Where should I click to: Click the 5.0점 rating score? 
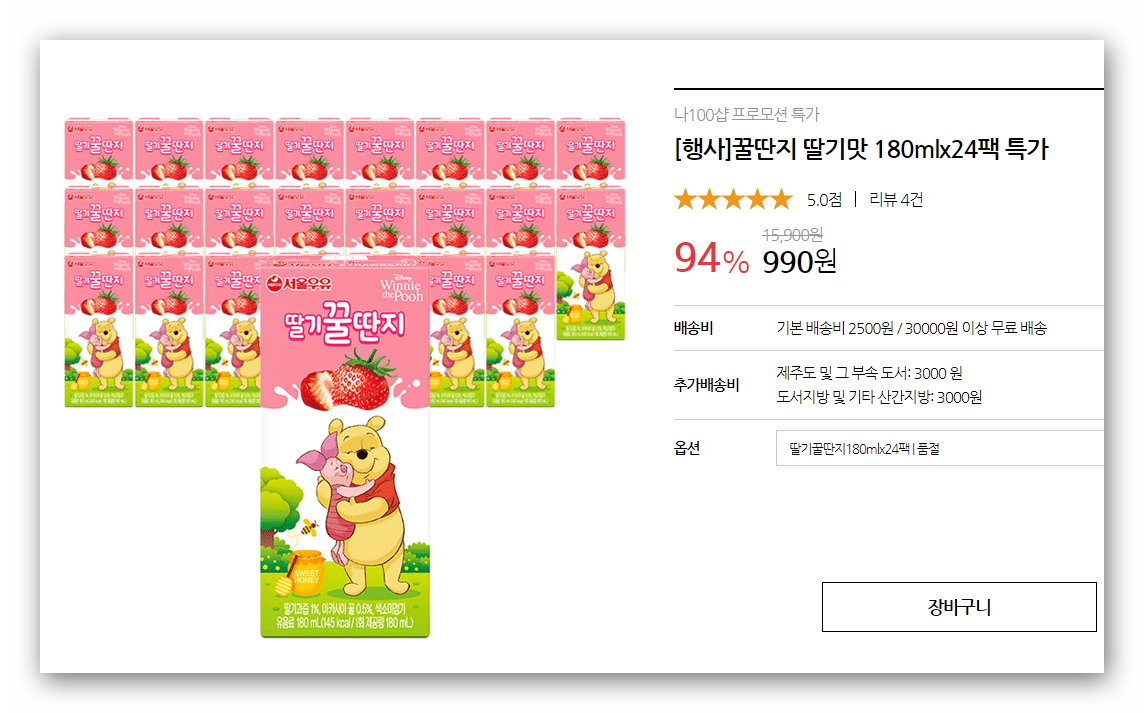coord(824,199)
